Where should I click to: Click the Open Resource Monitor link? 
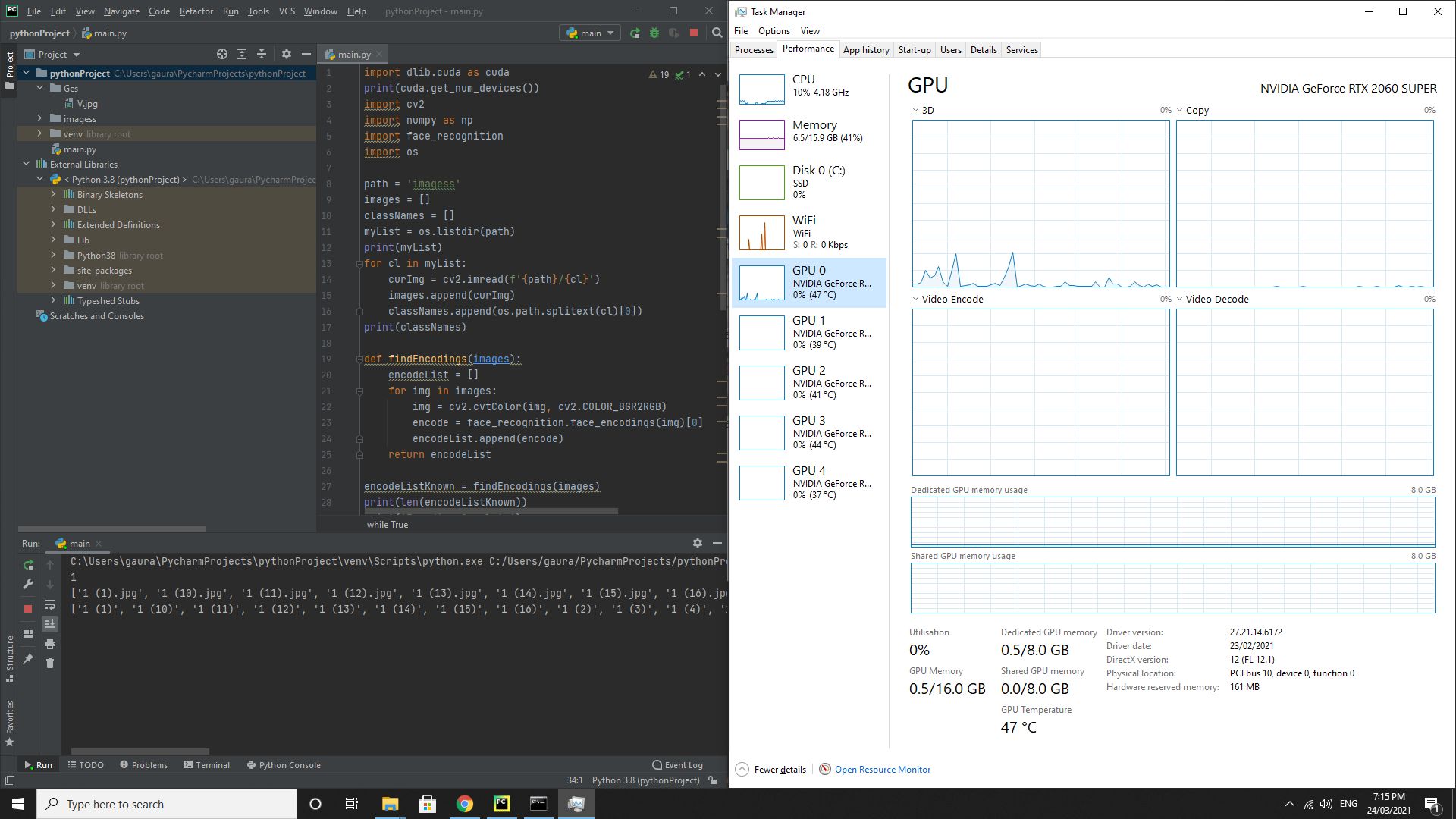(x=882, y=769)
